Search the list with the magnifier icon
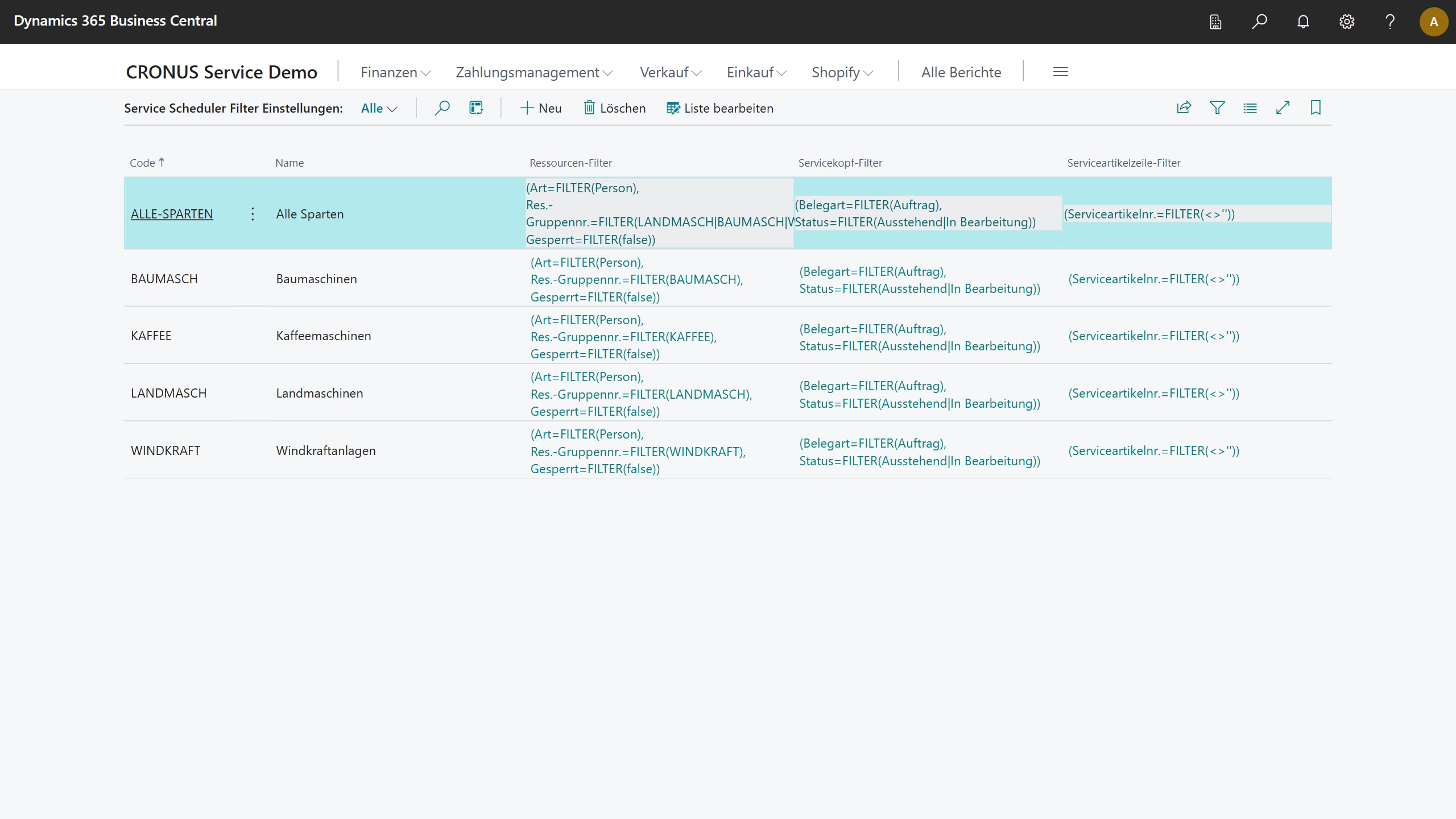The height and width of the screenshot is (819, 1456). tap(442, 108)
